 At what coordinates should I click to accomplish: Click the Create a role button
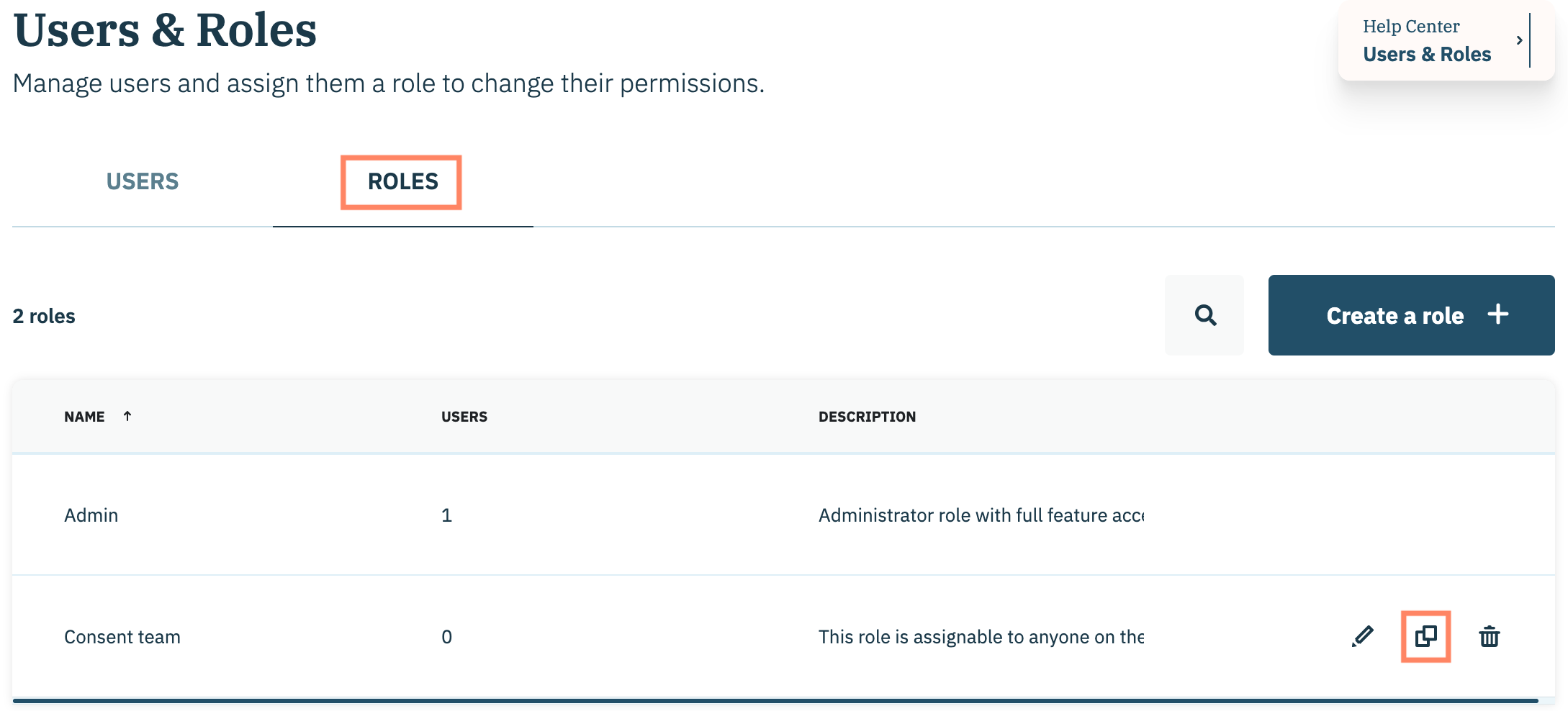[x=1411, y=315]
